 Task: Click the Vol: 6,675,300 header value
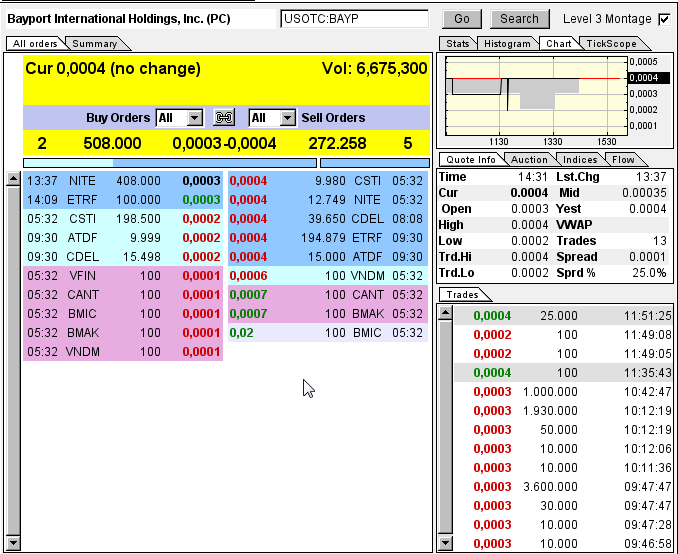click(374, 69)
